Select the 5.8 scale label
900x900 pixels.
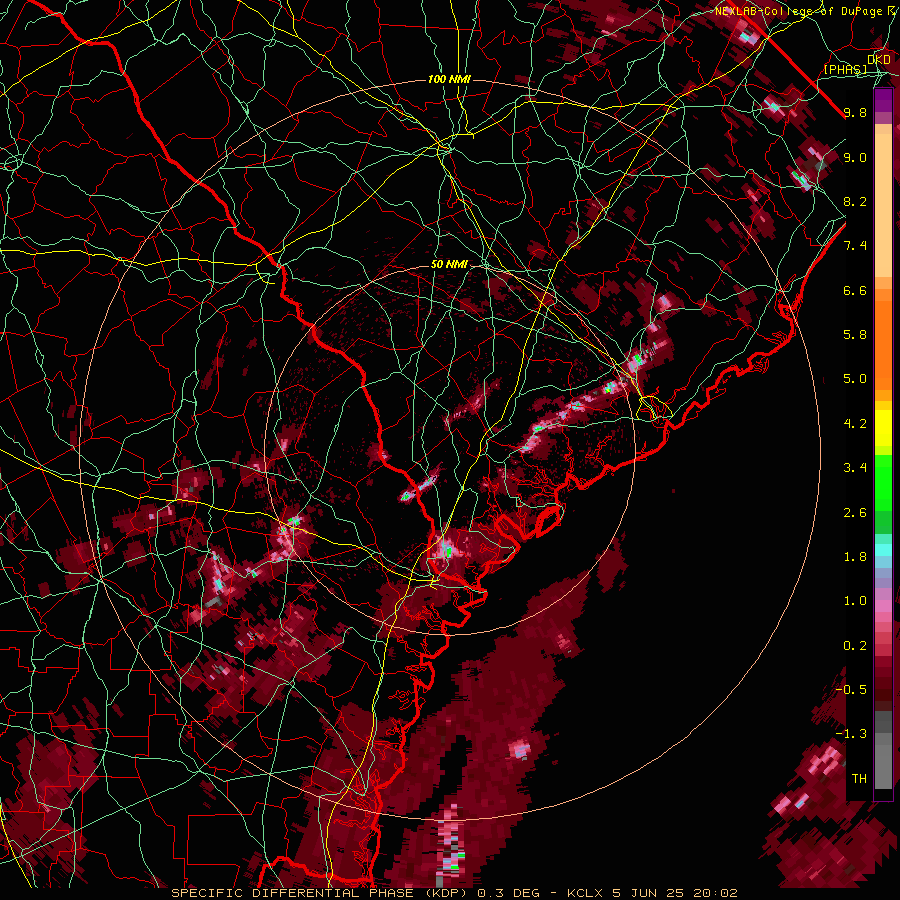(x=855, y=335)
